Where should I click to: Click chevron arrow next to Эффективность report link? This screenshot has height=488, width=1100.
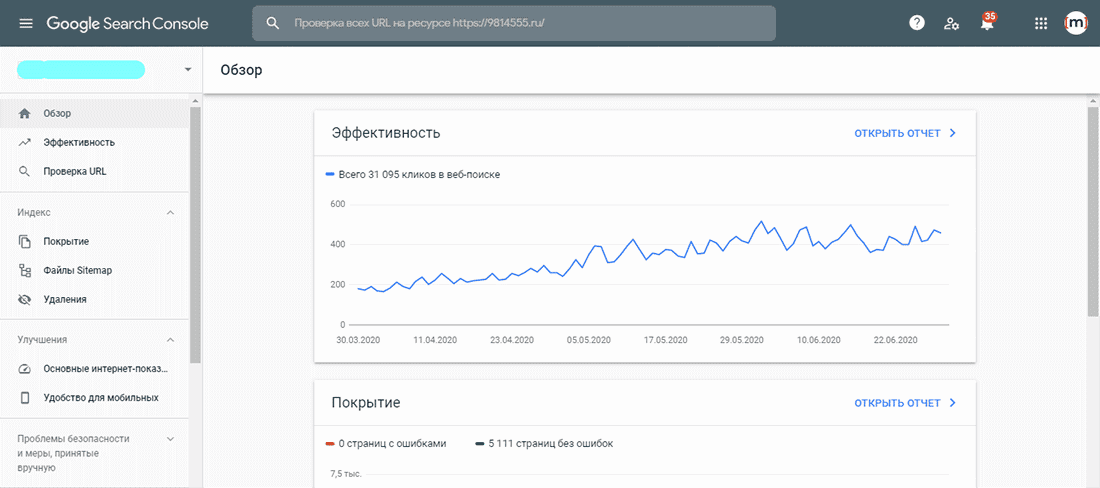pyautogui.click(x=953, y=133)
